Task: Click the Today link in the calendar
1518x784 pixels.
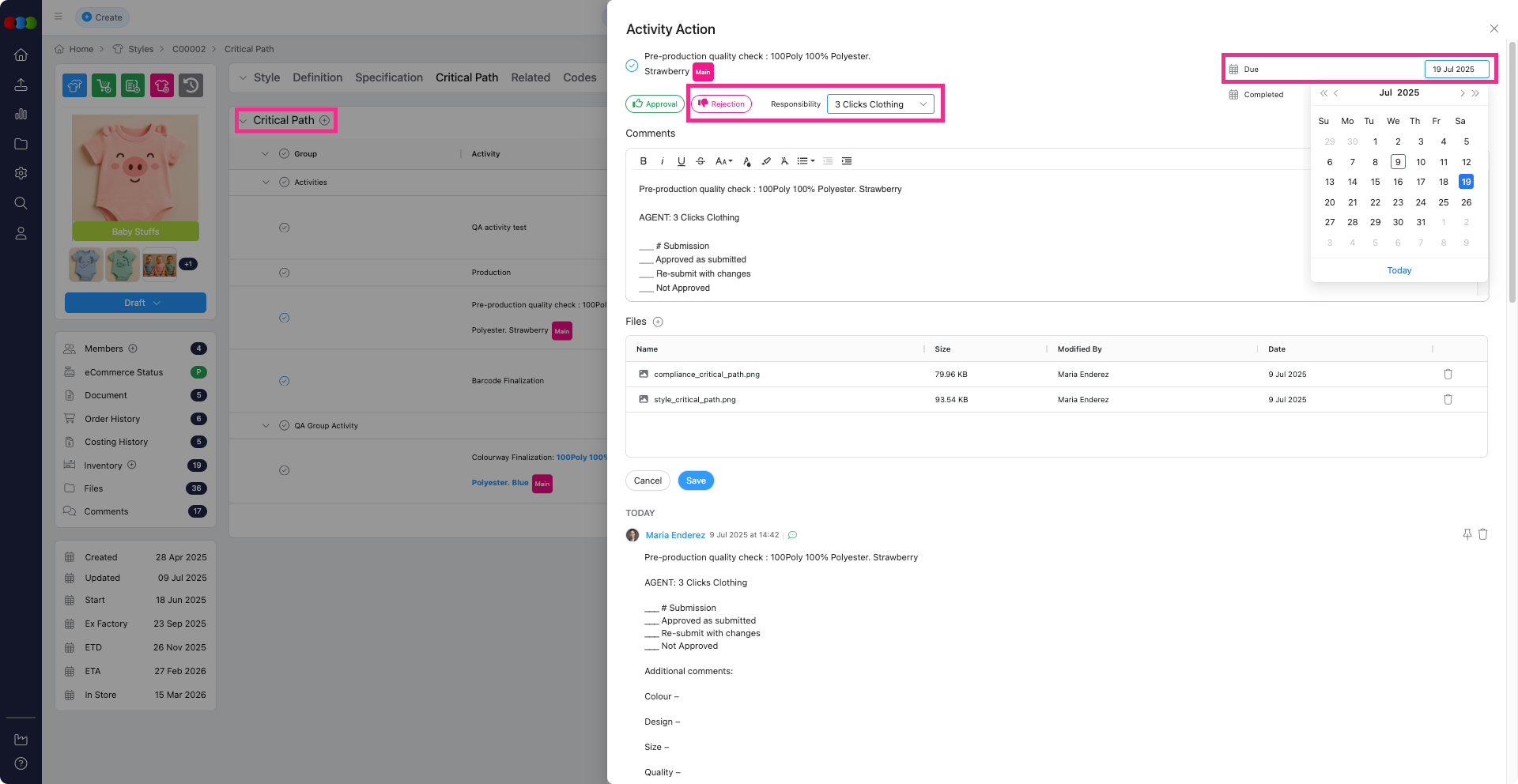Action: (1399, 270)
